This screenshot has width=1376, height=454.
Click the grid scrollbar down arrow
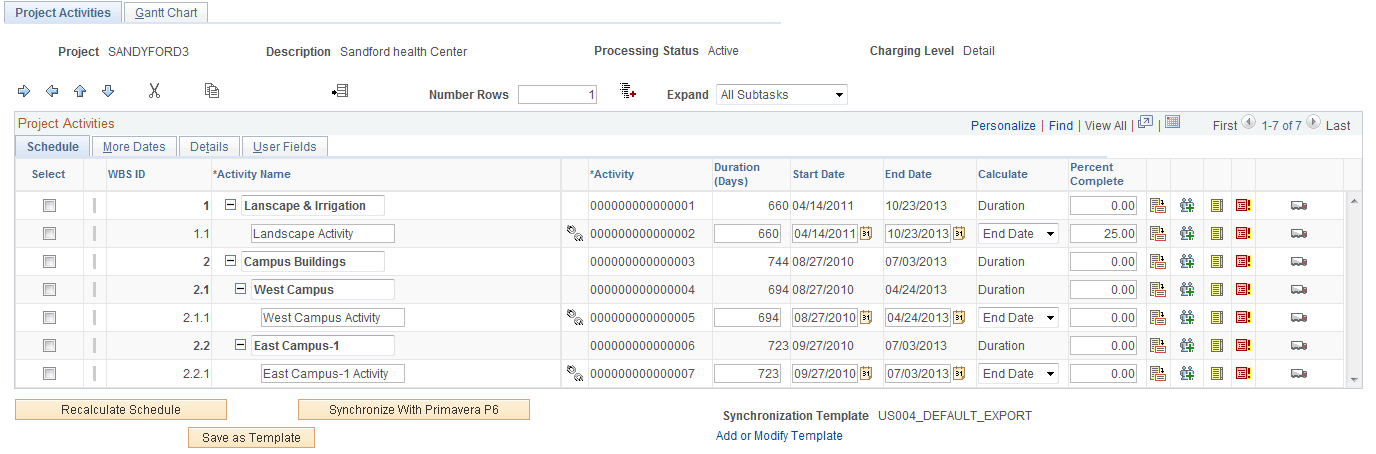(1354, 380)
